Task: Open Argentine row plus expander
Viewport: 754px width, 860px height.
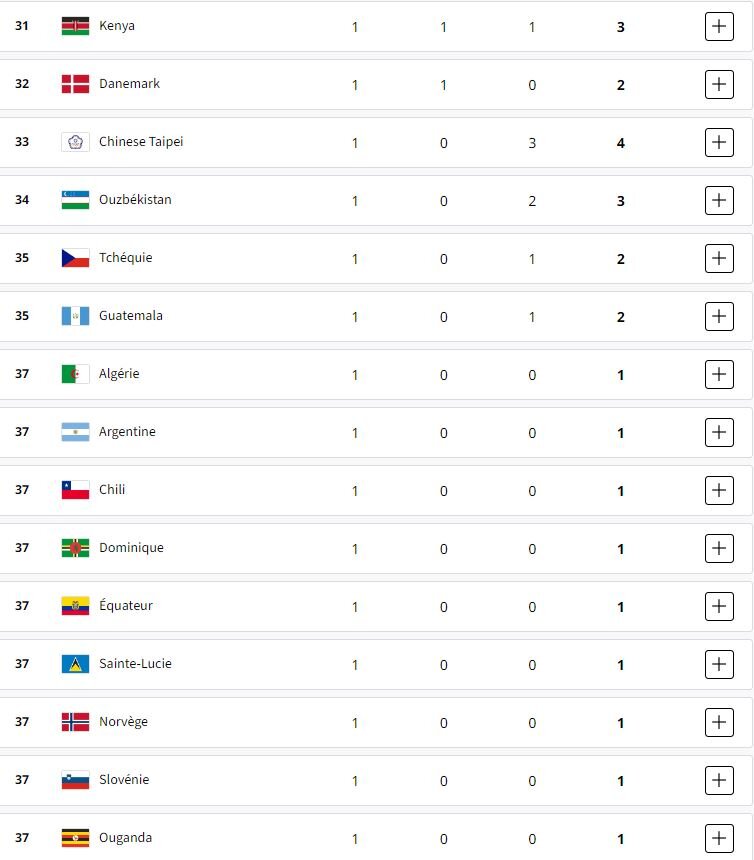Action: tap(719, 433)
